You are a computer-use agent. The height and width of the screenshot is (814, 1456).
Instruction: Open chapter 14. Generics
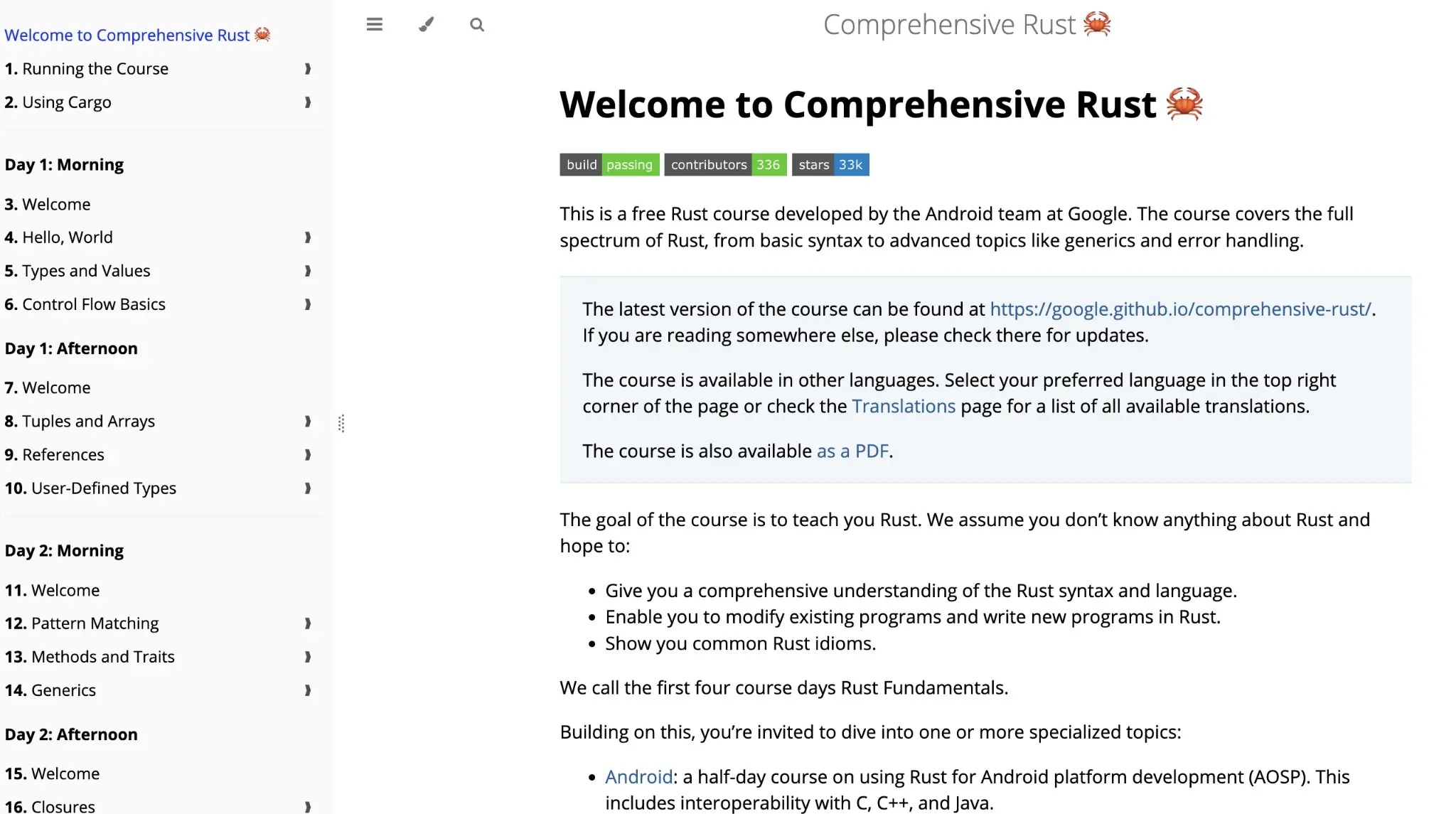50,690
